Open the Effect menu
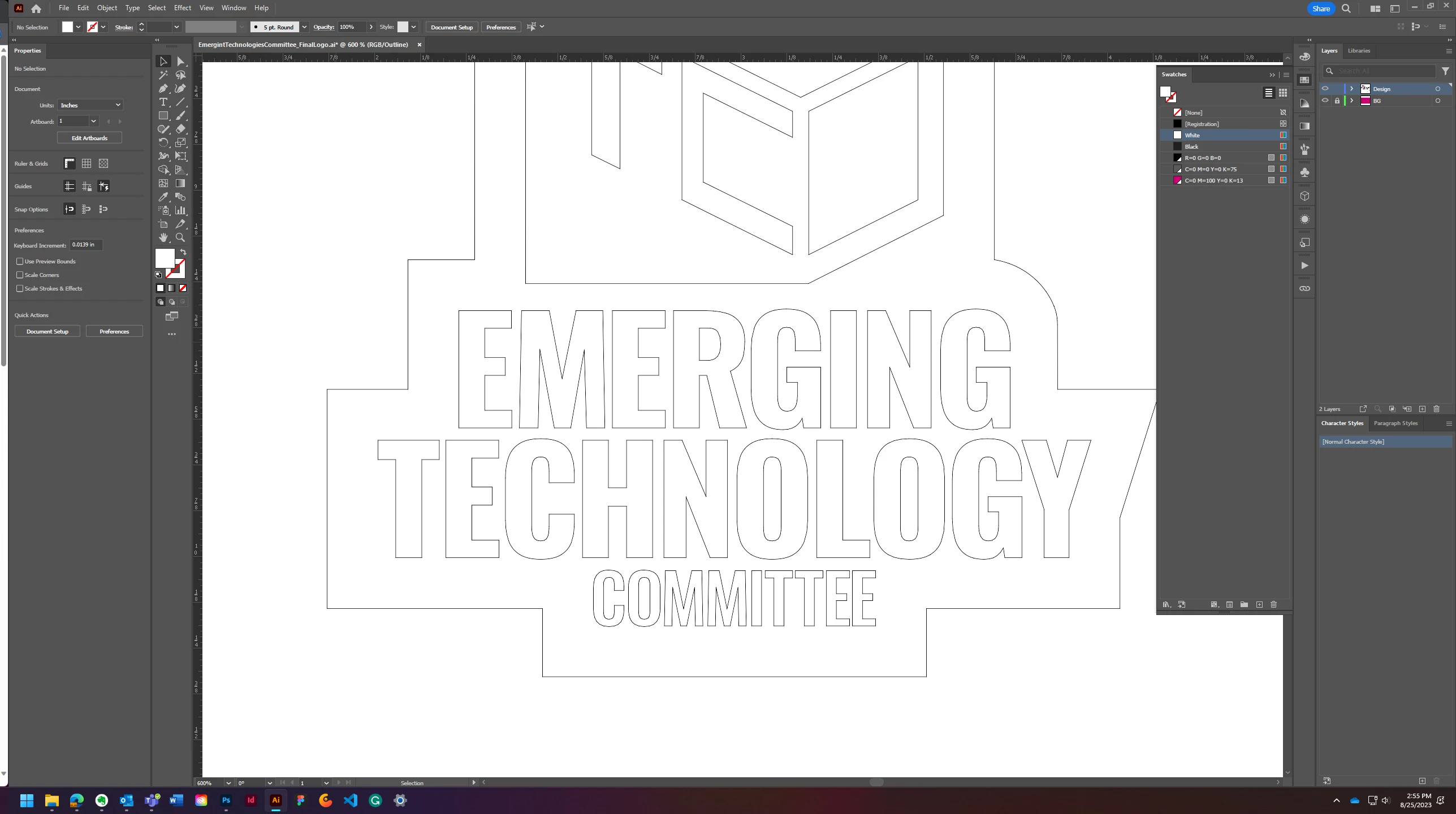 pos(182,8)
